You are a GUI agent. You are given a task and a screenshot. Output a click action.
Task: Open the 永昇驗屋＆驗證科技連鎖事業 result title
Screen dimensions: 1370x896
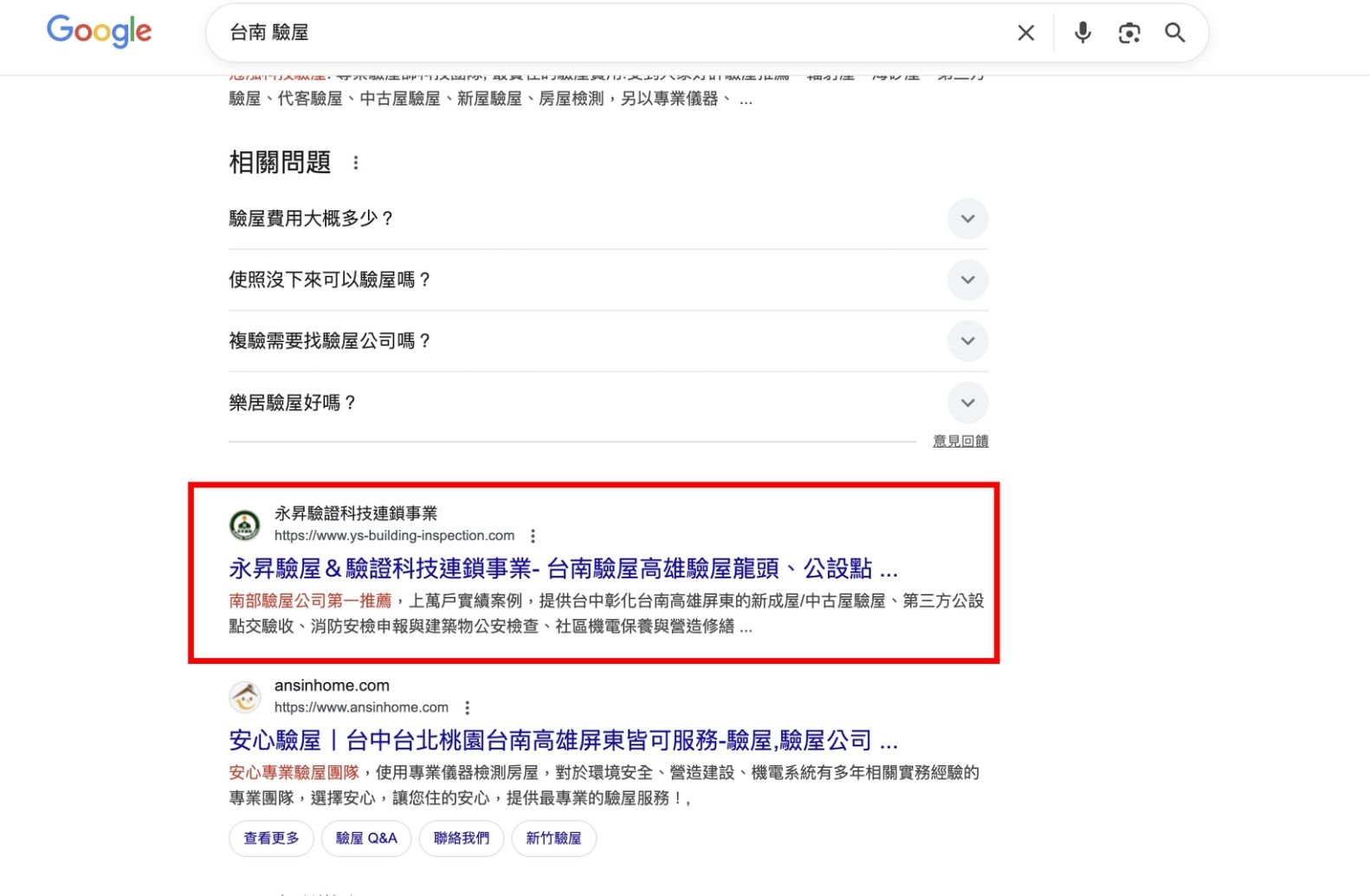point(564,569)
